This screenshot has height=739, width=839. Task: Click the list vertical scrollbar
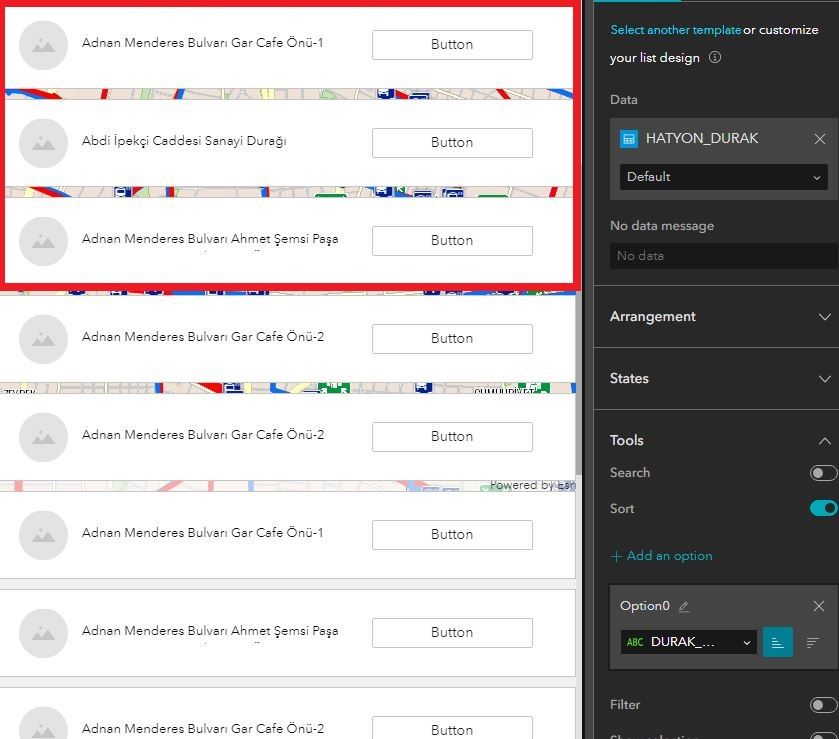(x=578, y=383)
